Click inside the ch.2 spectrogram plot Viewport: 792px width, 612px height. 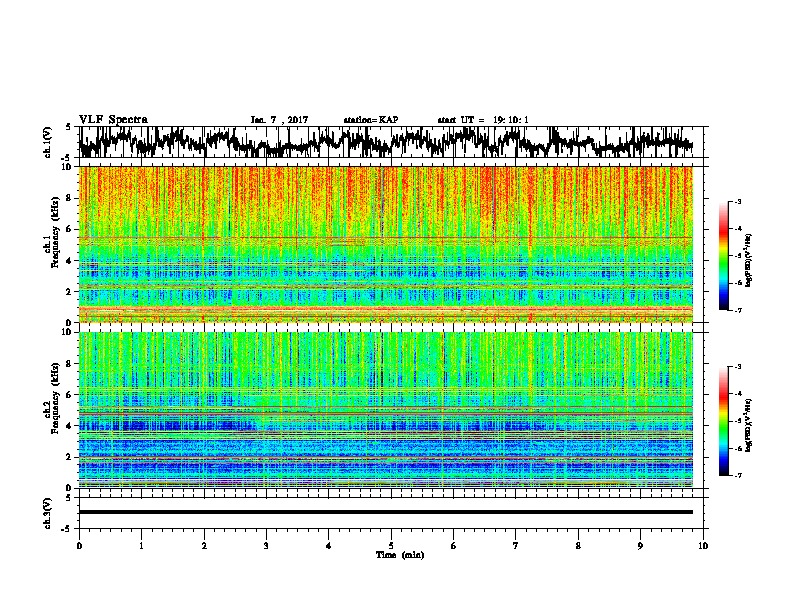(386, 410)
